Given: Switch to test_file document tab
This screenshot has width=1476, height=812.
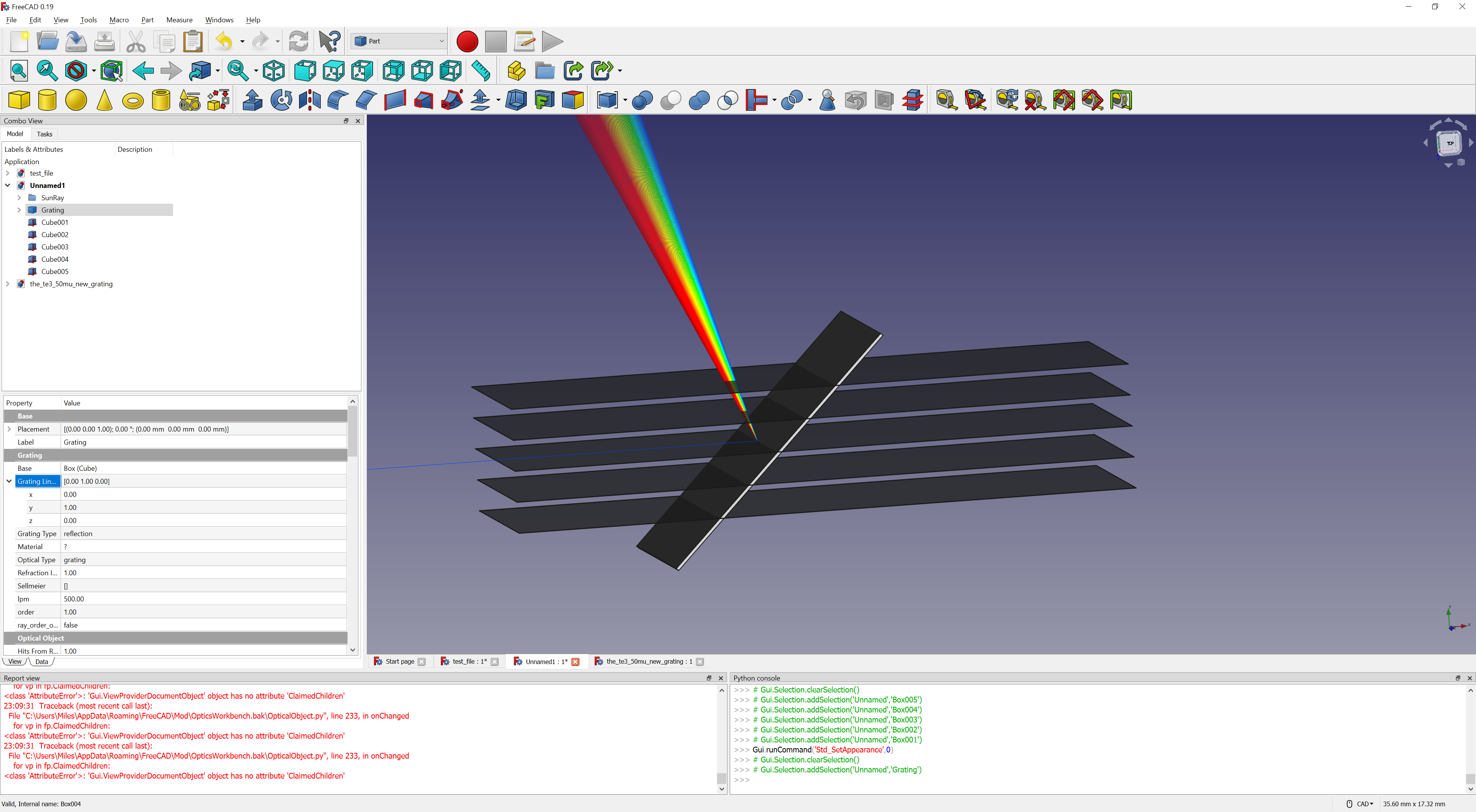Looking at the screenshot, I should pos(468,661).
